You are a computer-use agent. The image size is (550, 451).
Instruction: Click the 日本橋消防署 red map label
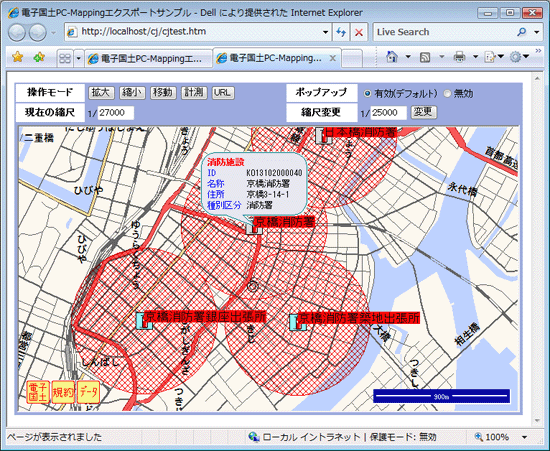pos(360,132)
